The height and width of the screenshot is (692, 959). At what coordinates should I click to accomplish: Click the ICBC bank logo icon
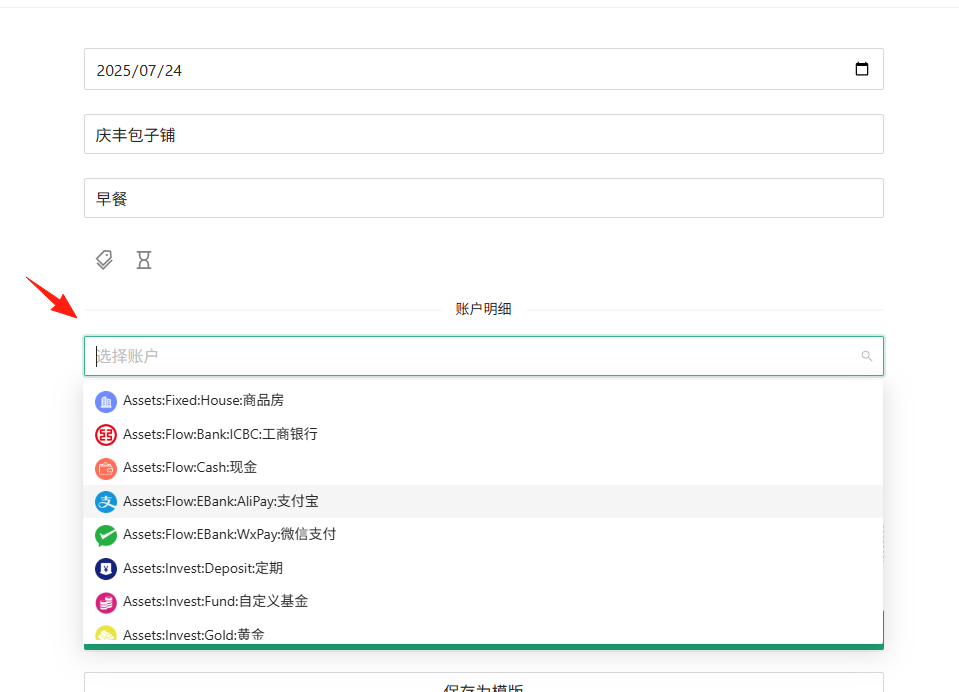106,435
